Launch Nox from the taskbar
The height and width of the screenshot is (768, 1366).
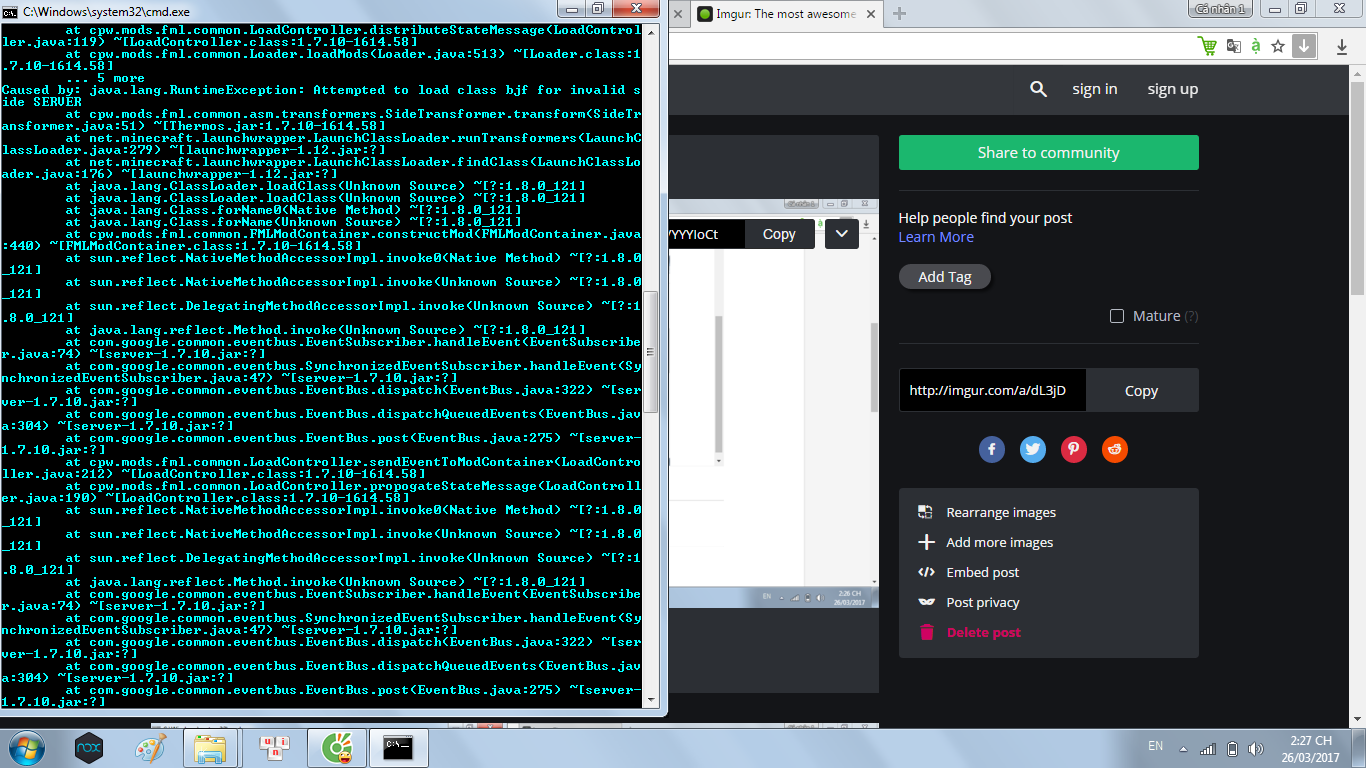click(x=89, y=747)
